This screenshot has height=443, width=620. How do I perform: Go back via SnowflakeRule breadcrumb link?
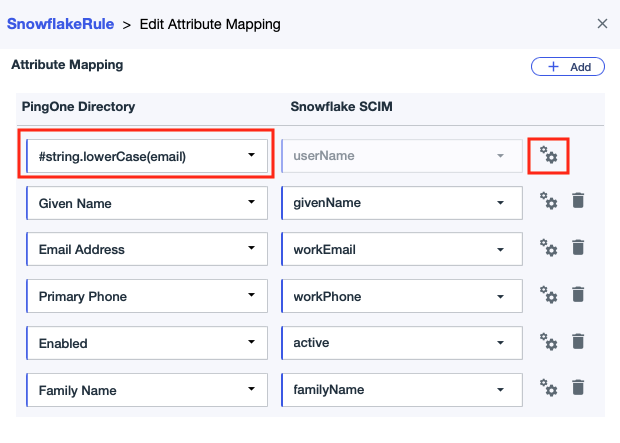[x=60, y=23]
